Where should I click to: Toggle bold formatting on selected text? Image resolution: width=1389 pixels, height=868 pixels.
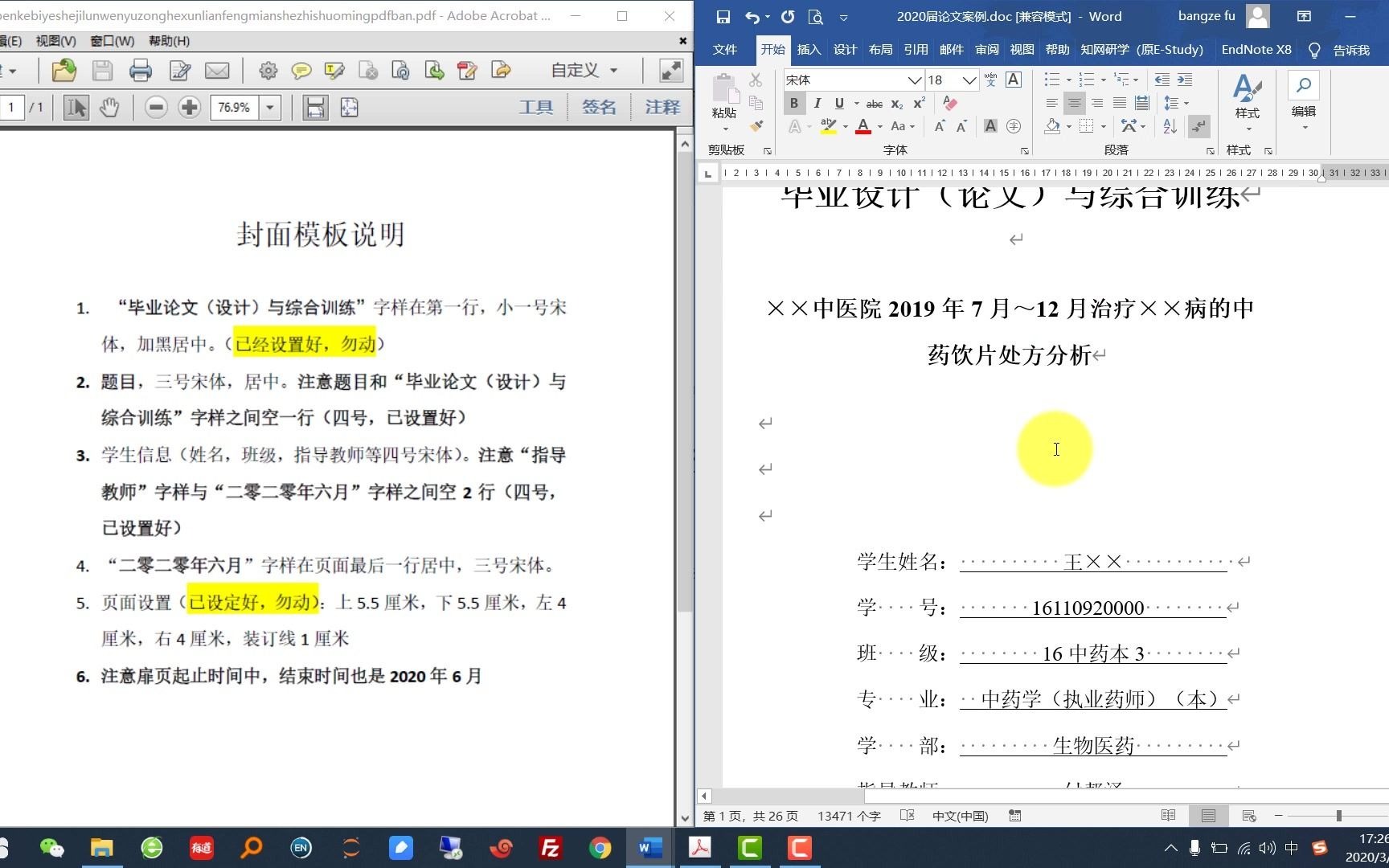(793, 103)
